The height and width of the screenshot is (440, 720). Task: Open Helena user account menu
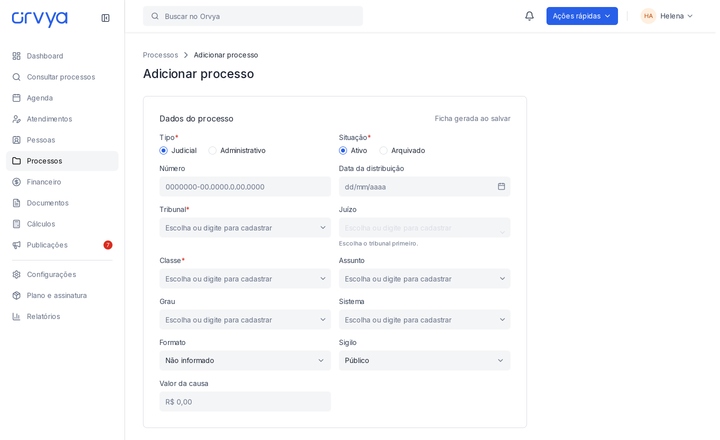point(667,16)
